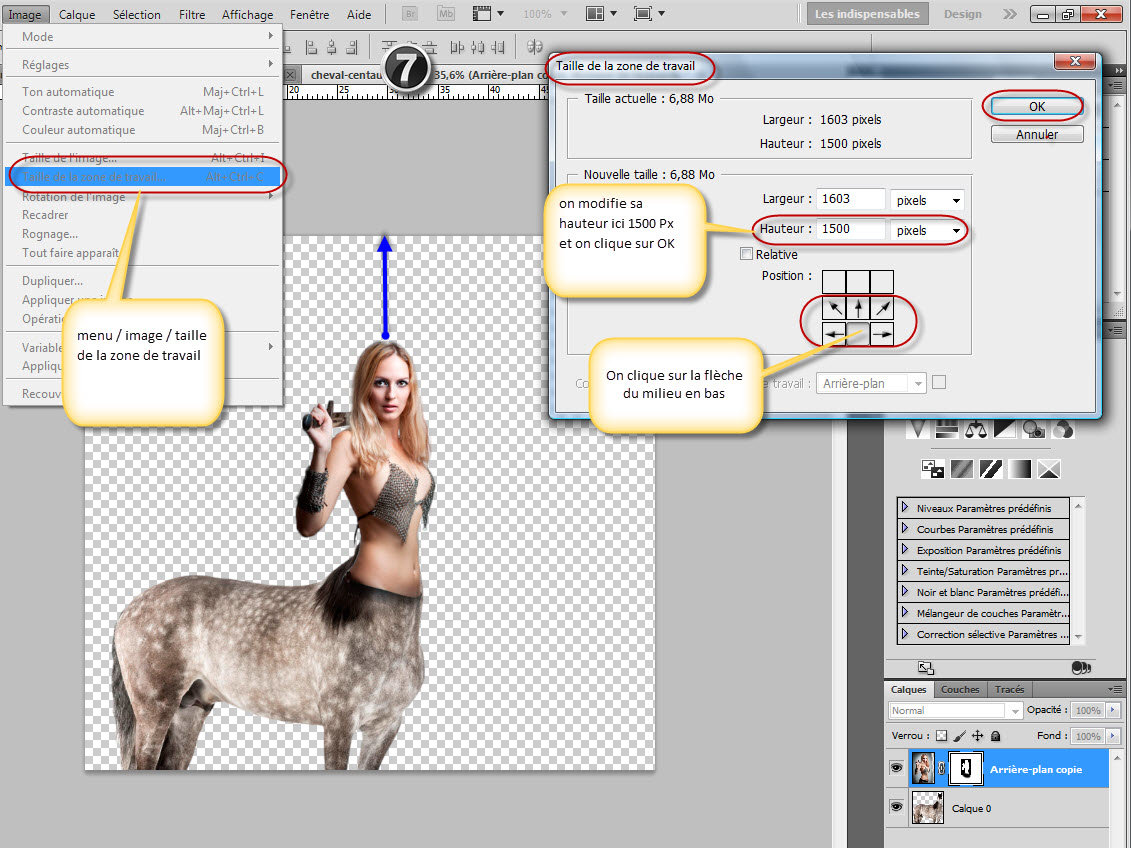The height and width of the screenshot is (848, 1131).
Task: Add a Posterize adjustment icon
Action: (x=961, y=469)
